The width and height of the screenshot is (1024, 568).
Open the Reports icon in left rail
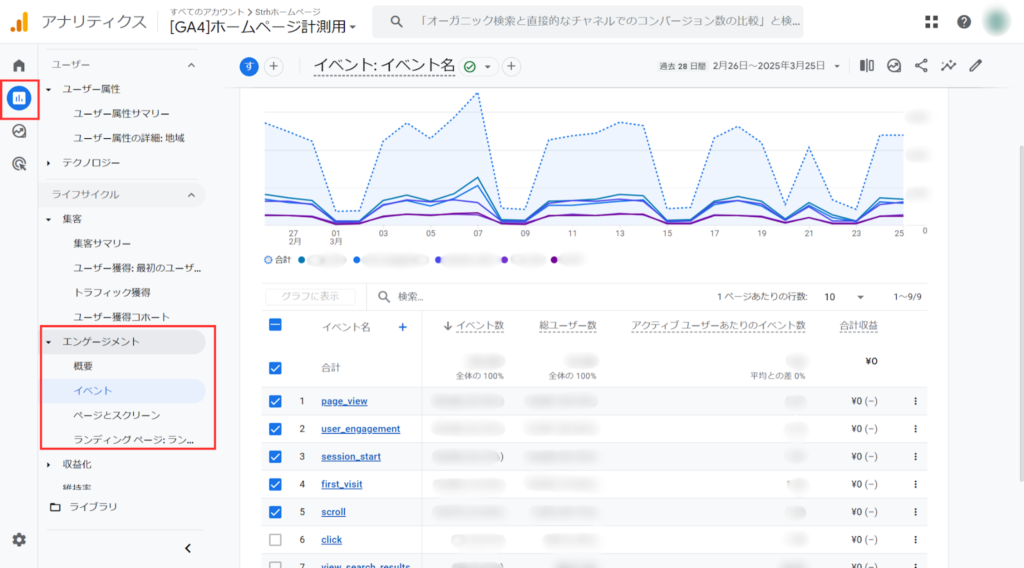(x=19, y=99)
